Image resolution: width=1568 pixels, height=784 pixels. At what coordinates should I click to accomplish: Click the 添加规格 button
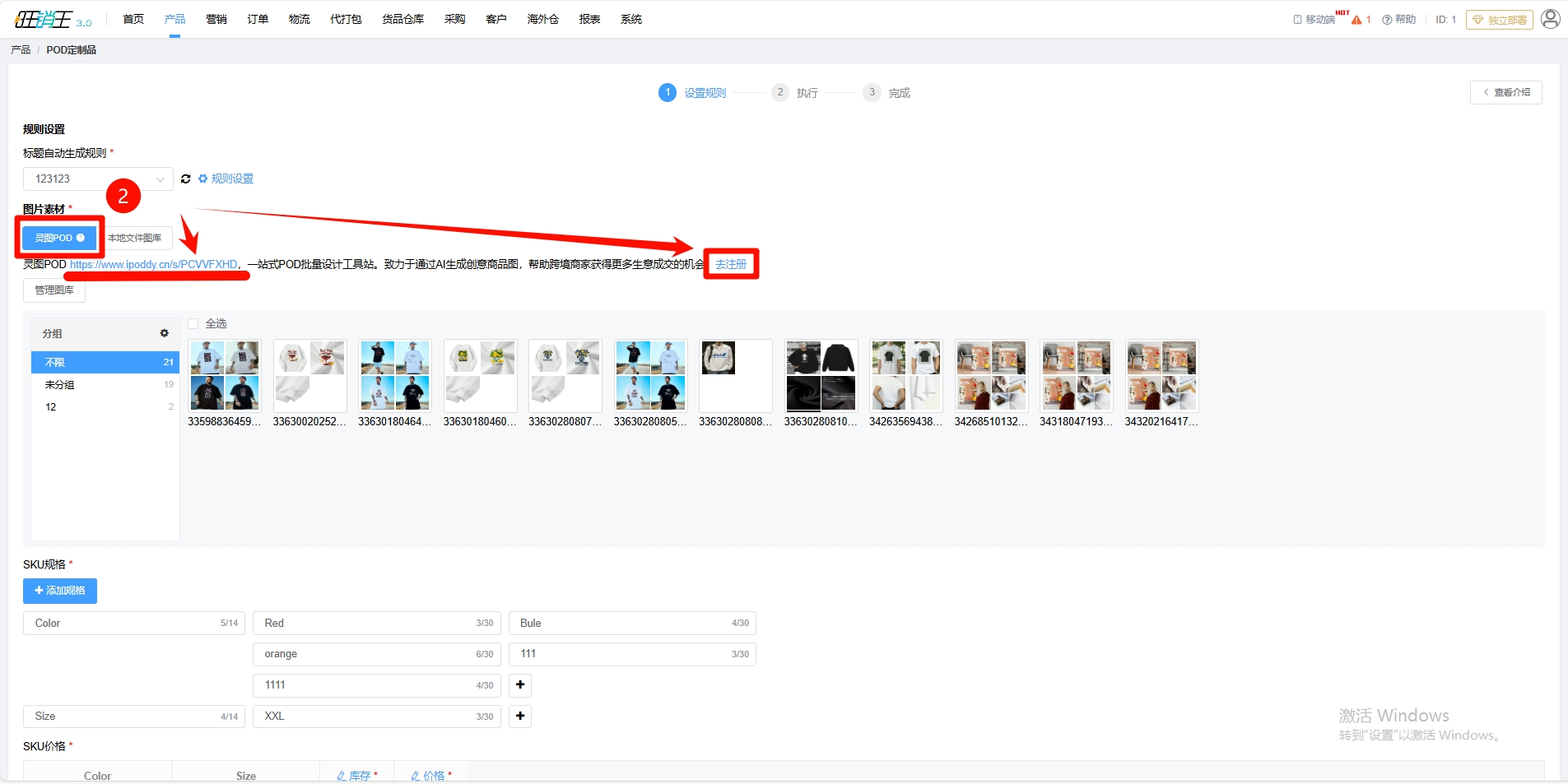(x=60, y=591)
